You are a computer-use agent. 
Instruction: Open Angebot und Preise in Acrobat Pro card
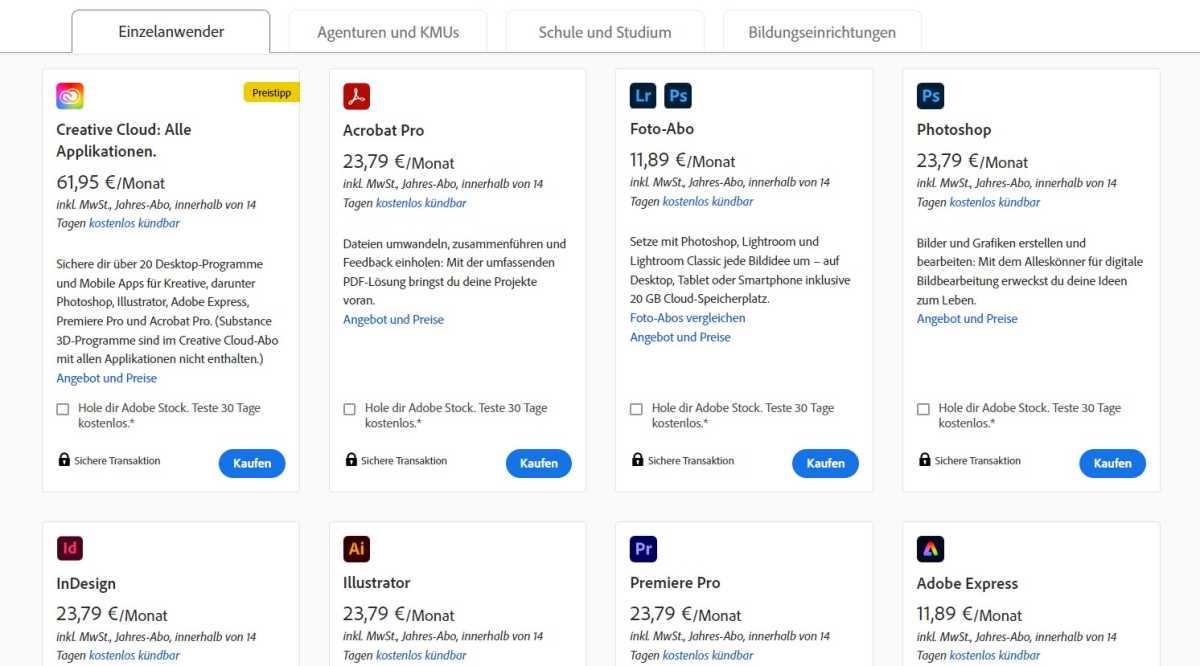tap(393, 319)
